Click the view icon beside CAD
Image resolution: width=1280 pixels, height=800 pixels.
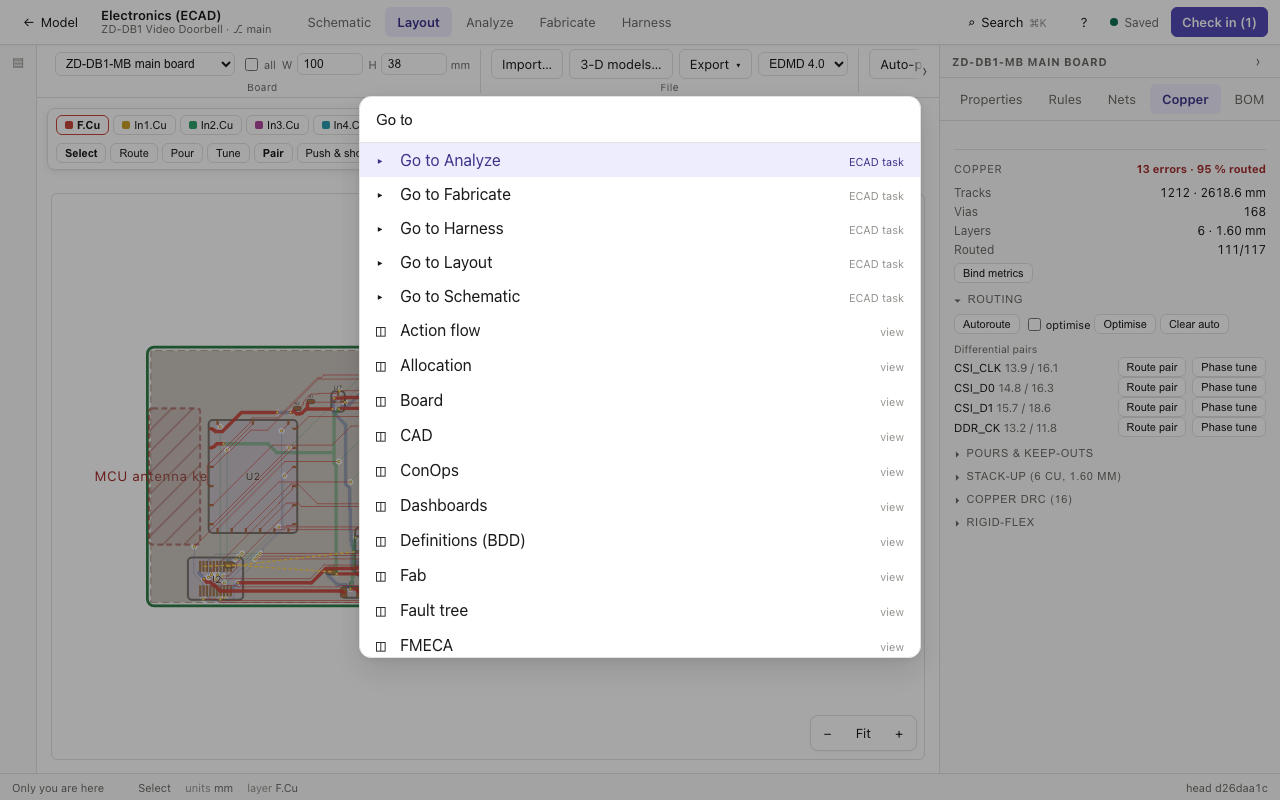[x=380, y=436]
